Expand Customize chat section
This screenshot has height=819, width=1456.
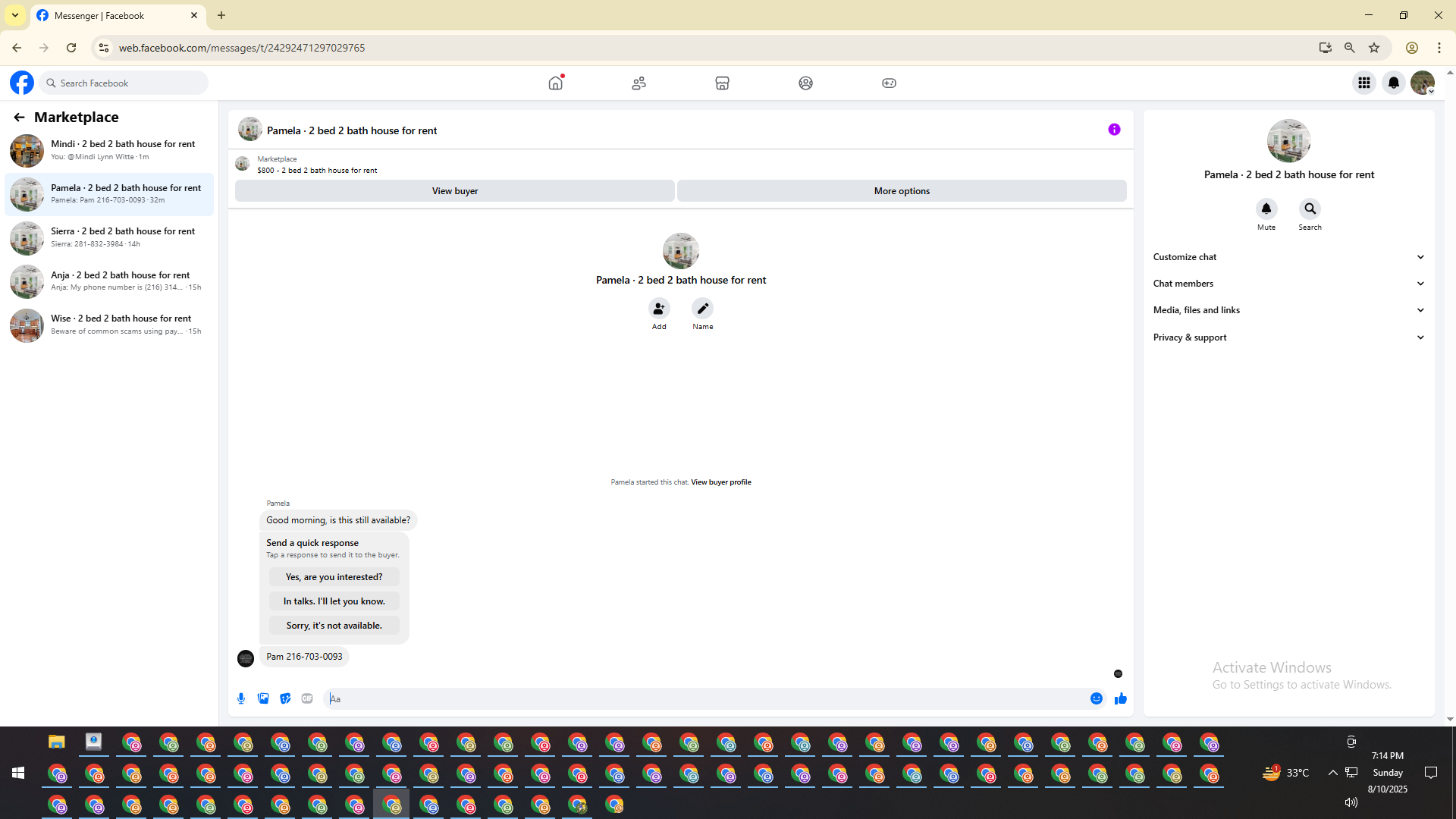pos(1288,257)
